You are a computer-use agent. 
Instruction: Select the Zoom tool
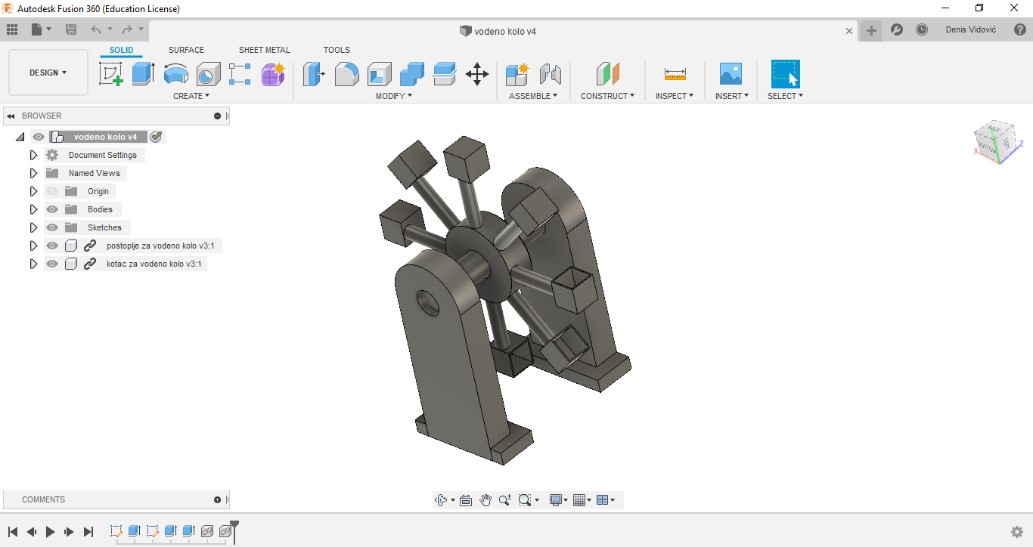505,500
